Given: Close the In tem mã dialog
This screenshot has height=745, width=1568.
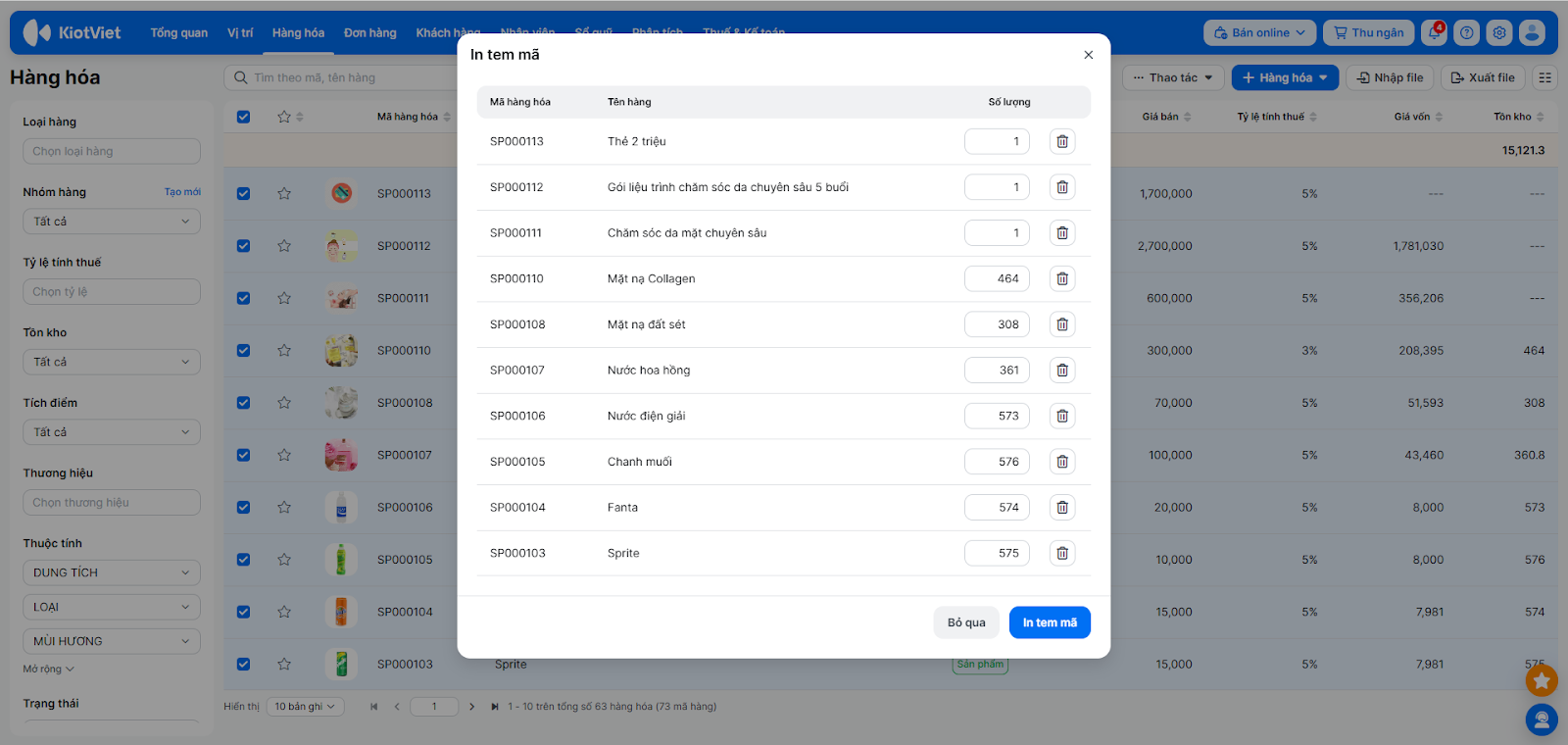Looking at the screenshot, I should [1088, 55].
